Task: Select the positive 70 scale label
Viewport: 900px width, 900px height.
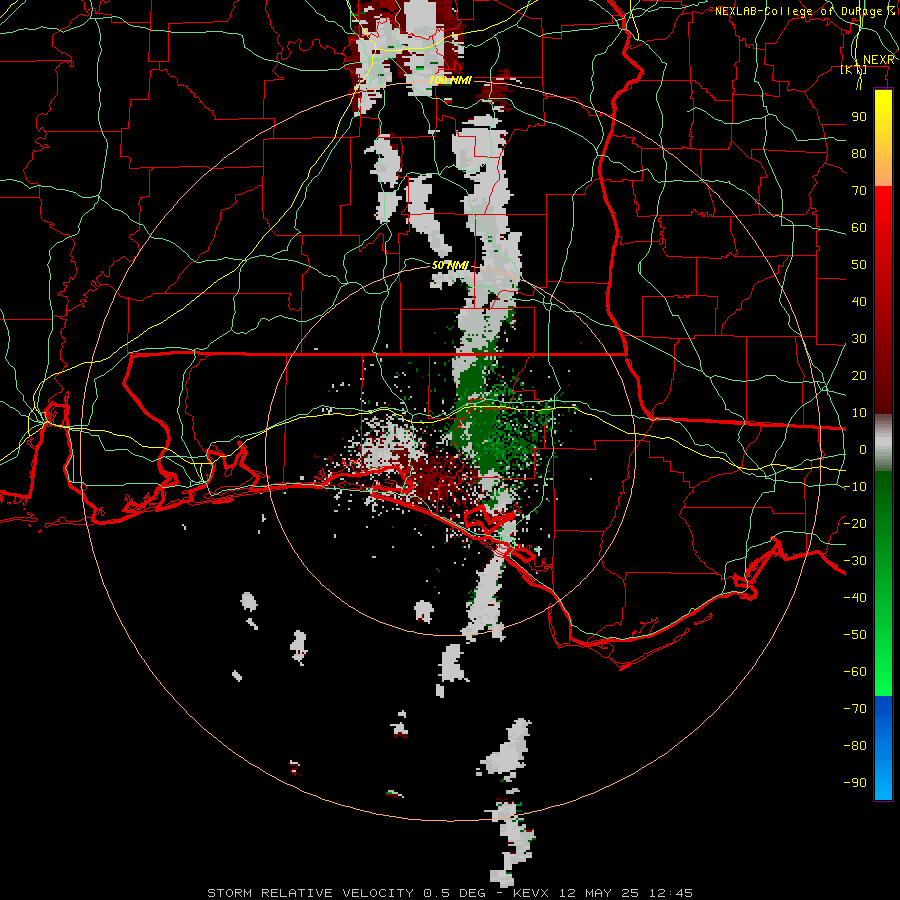Action: 859,191
